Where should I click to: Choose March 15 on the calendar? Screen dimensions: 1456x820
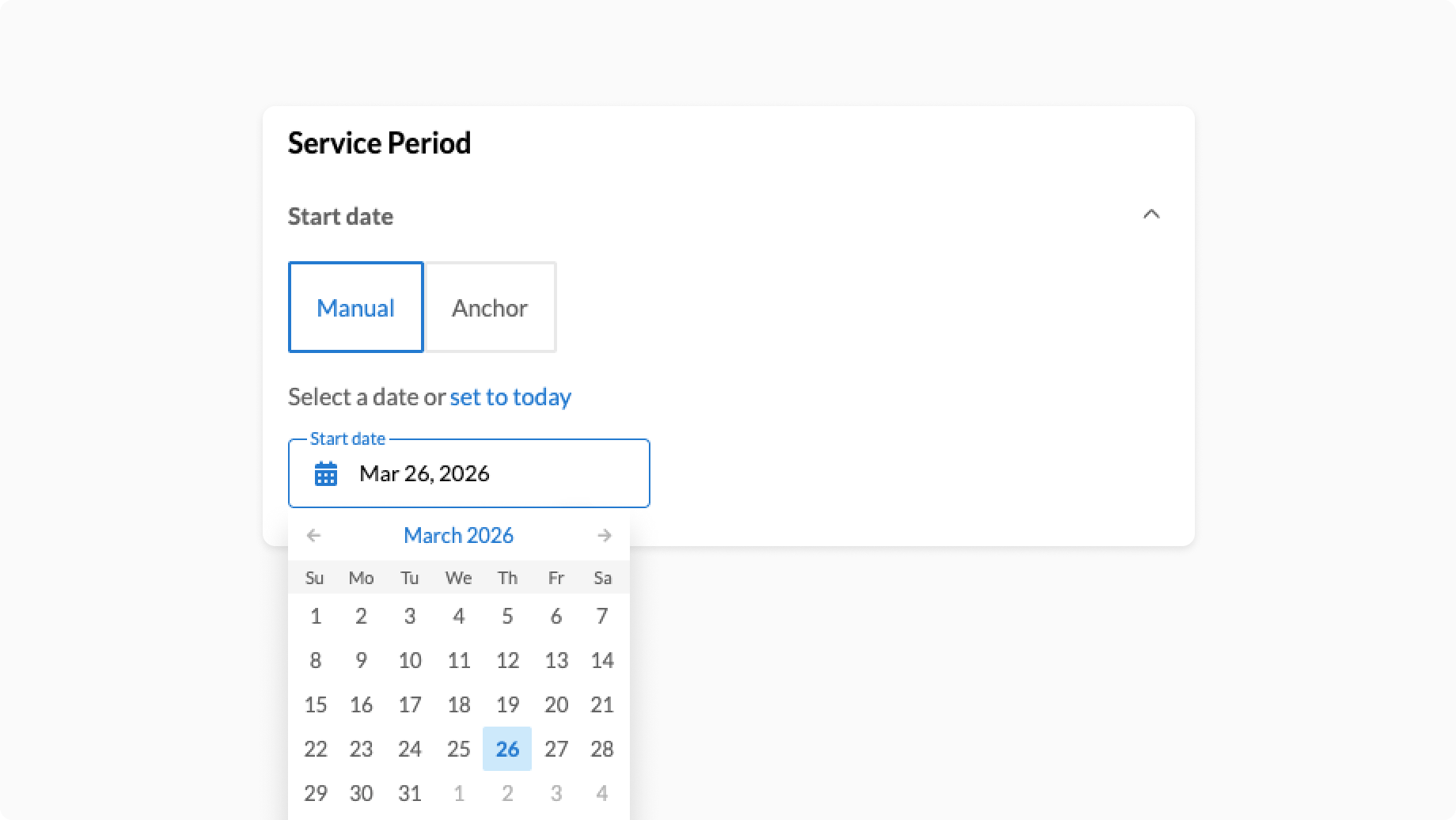point(315,704)
